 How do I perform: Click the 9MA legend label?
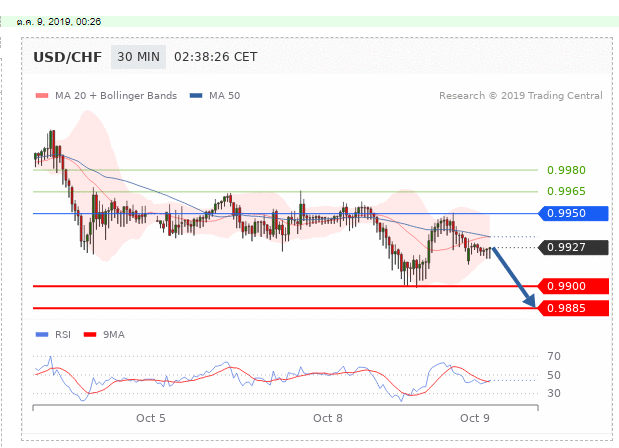(114, 335)
